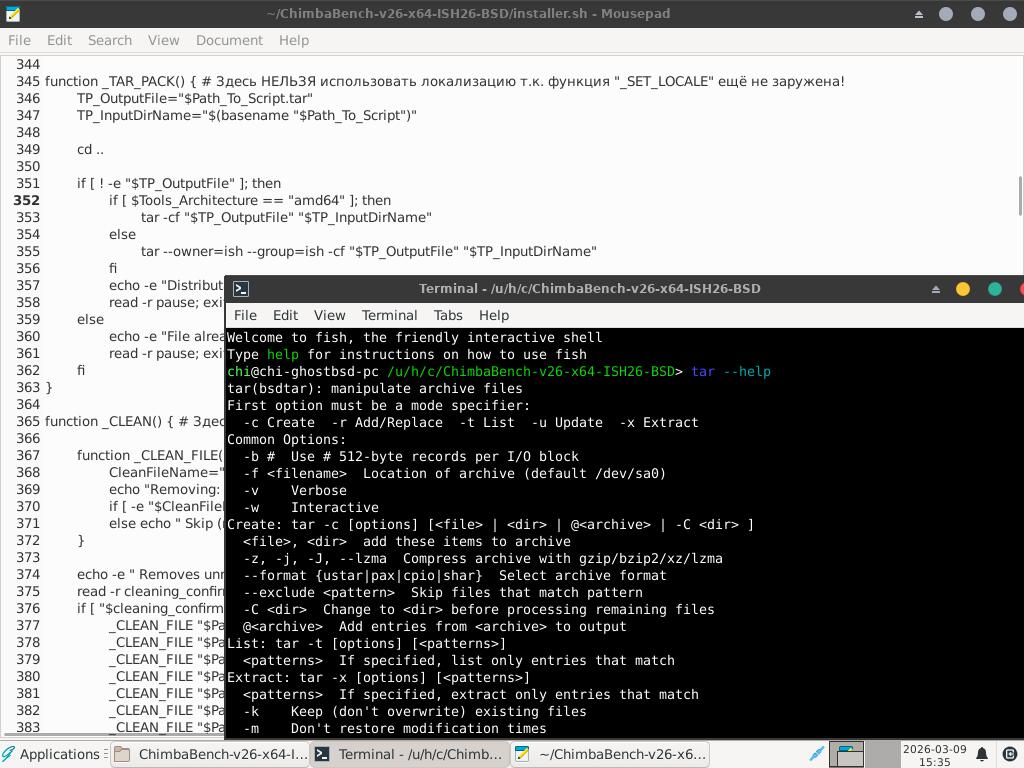
Task: Click the 'function _CLEAN()' line 365
Action: click(135, 421)
